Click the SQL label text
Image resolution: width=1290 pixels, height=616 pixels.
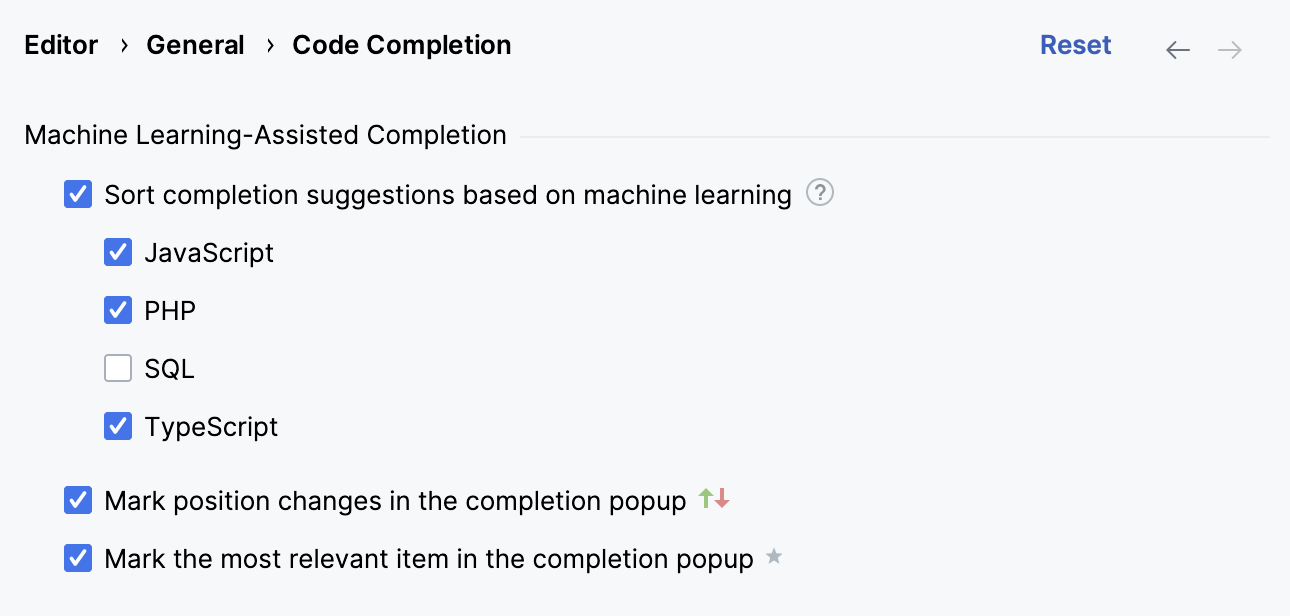[x=169, y=368]
